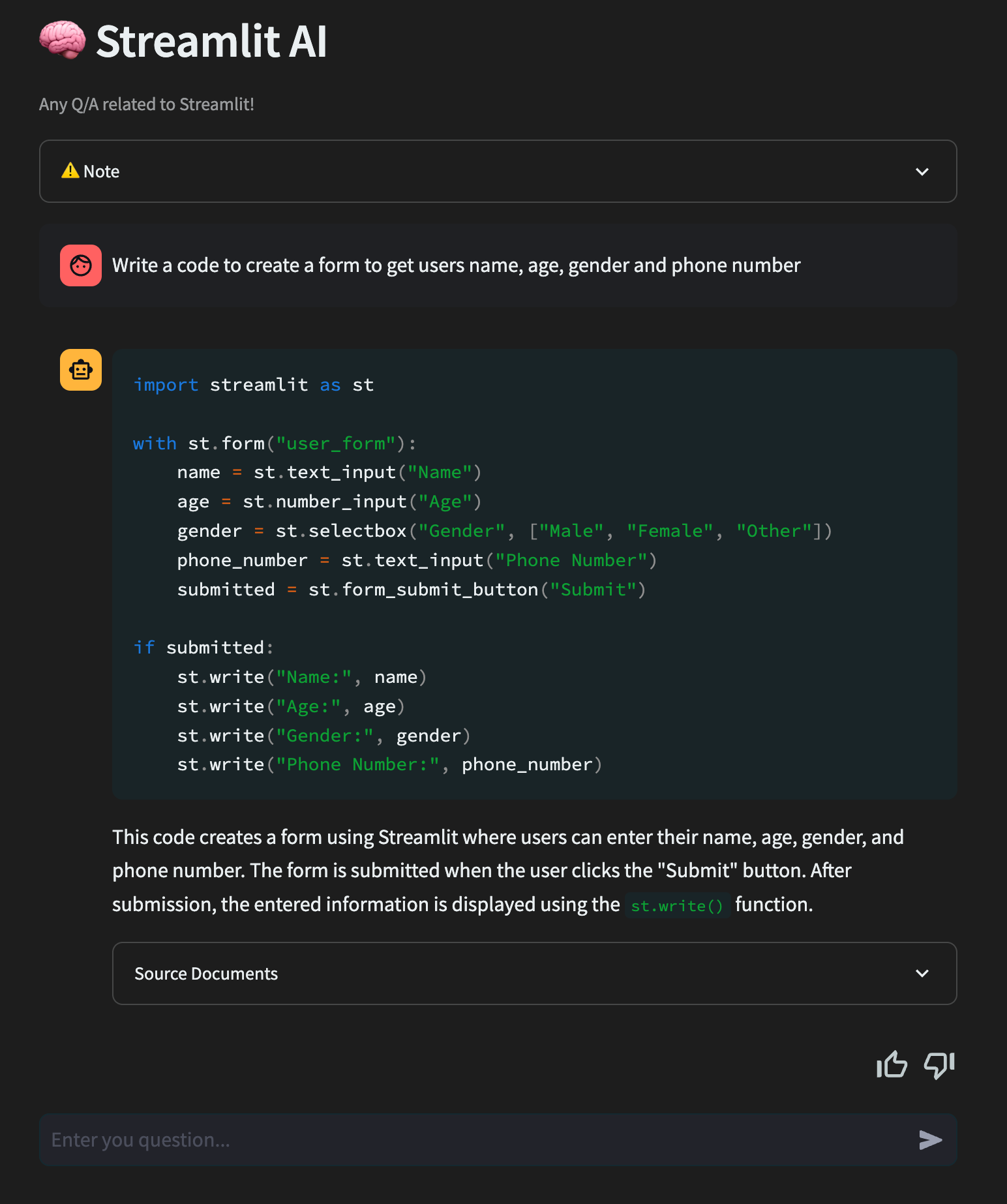The height and width of the screenshot is (1204, 1007).
Task: Click the Note expander chevron
Action: point(922,172)
